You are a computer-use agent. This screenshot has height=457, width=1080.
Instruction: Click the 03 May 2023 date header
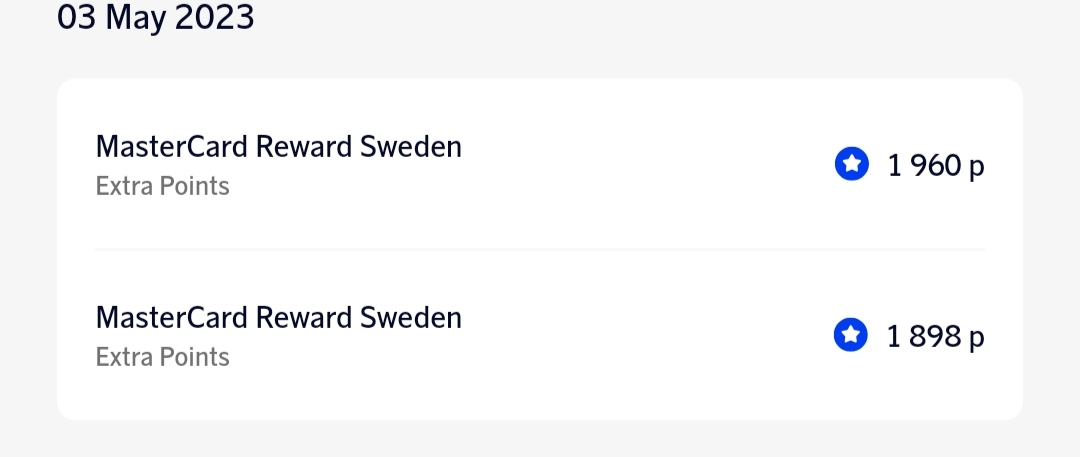coord(156,17)
